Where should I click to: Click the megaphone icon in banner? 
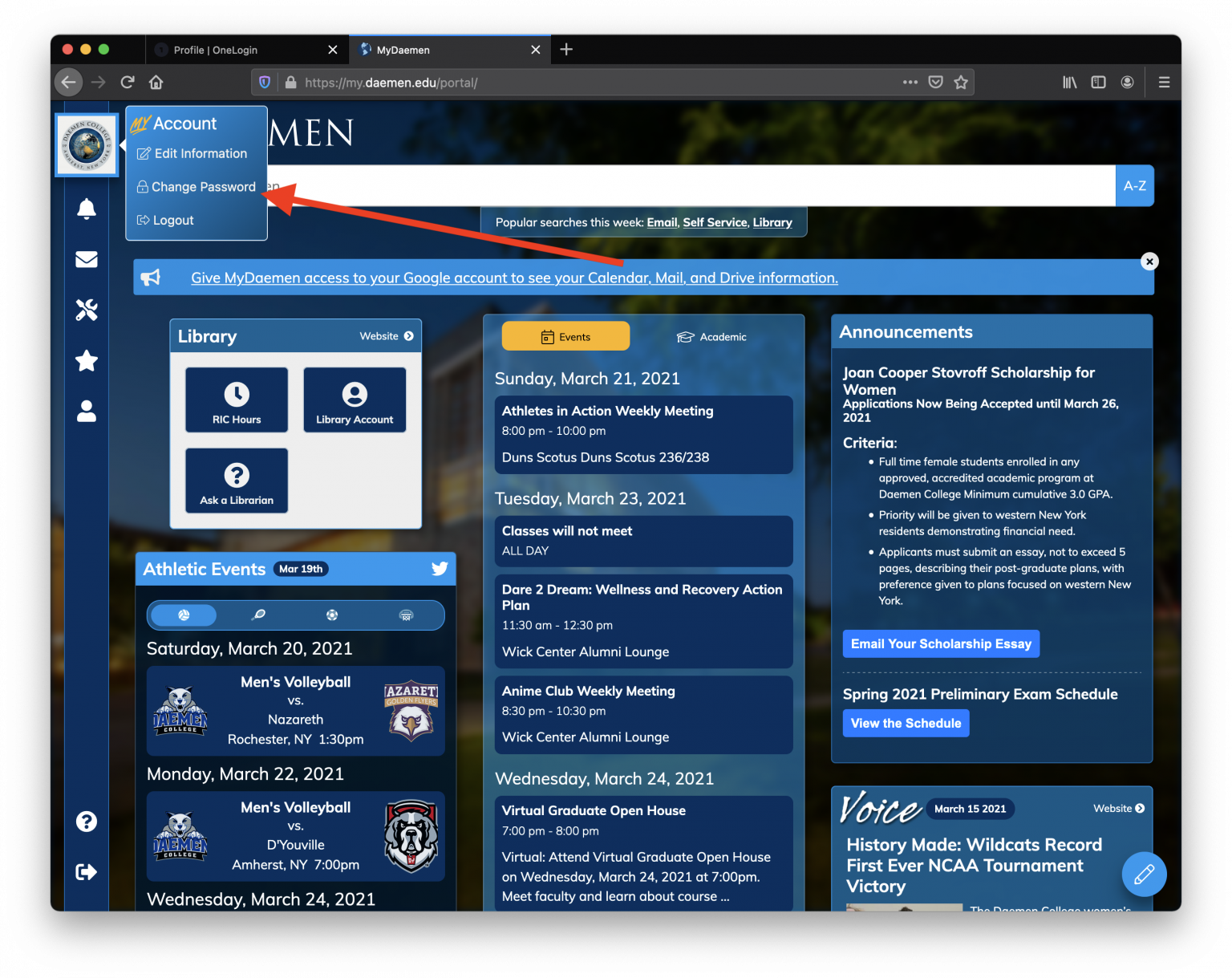151,278
